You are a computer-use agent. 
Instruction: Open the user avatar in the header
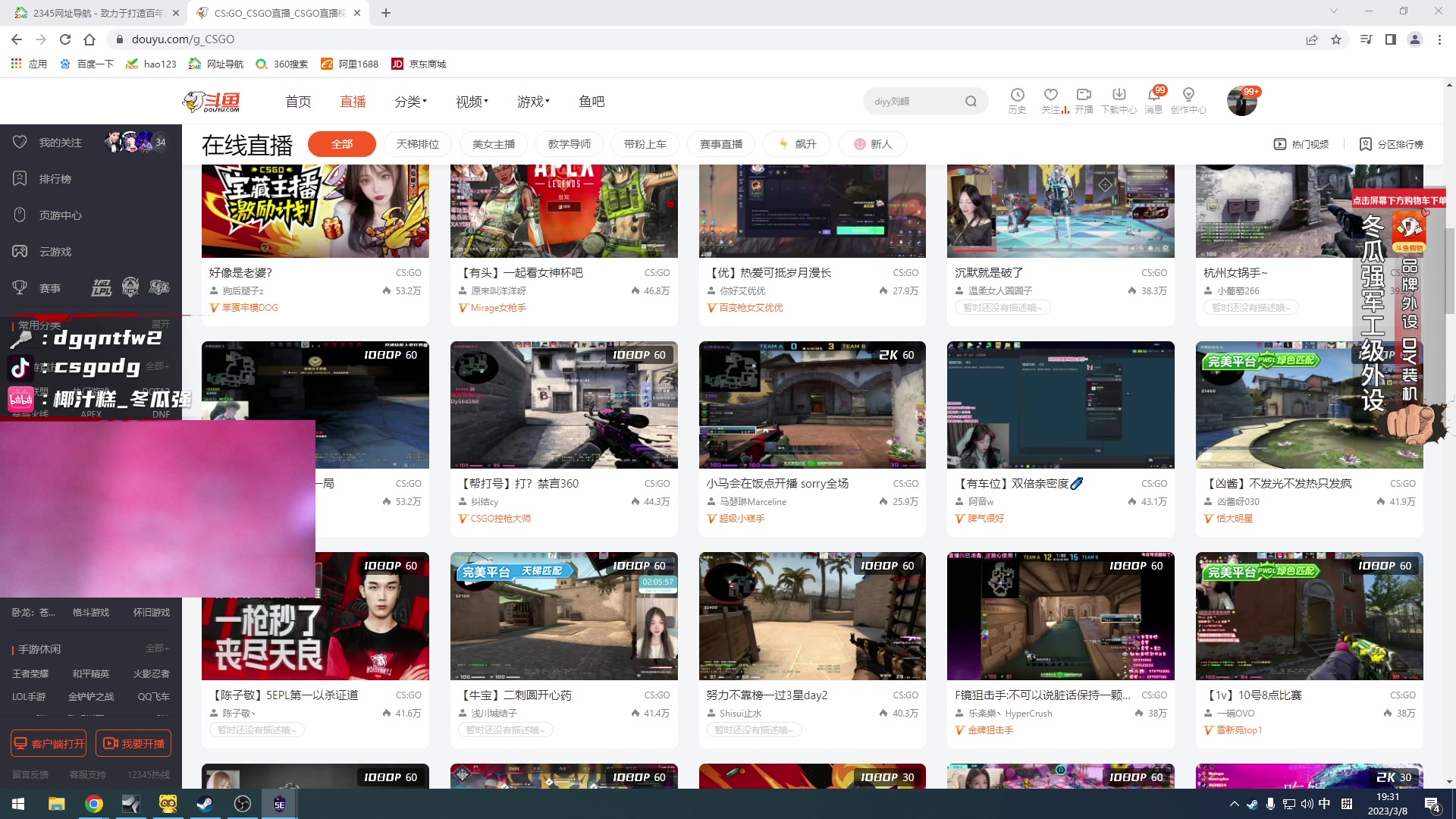[x=1242, y=101]
